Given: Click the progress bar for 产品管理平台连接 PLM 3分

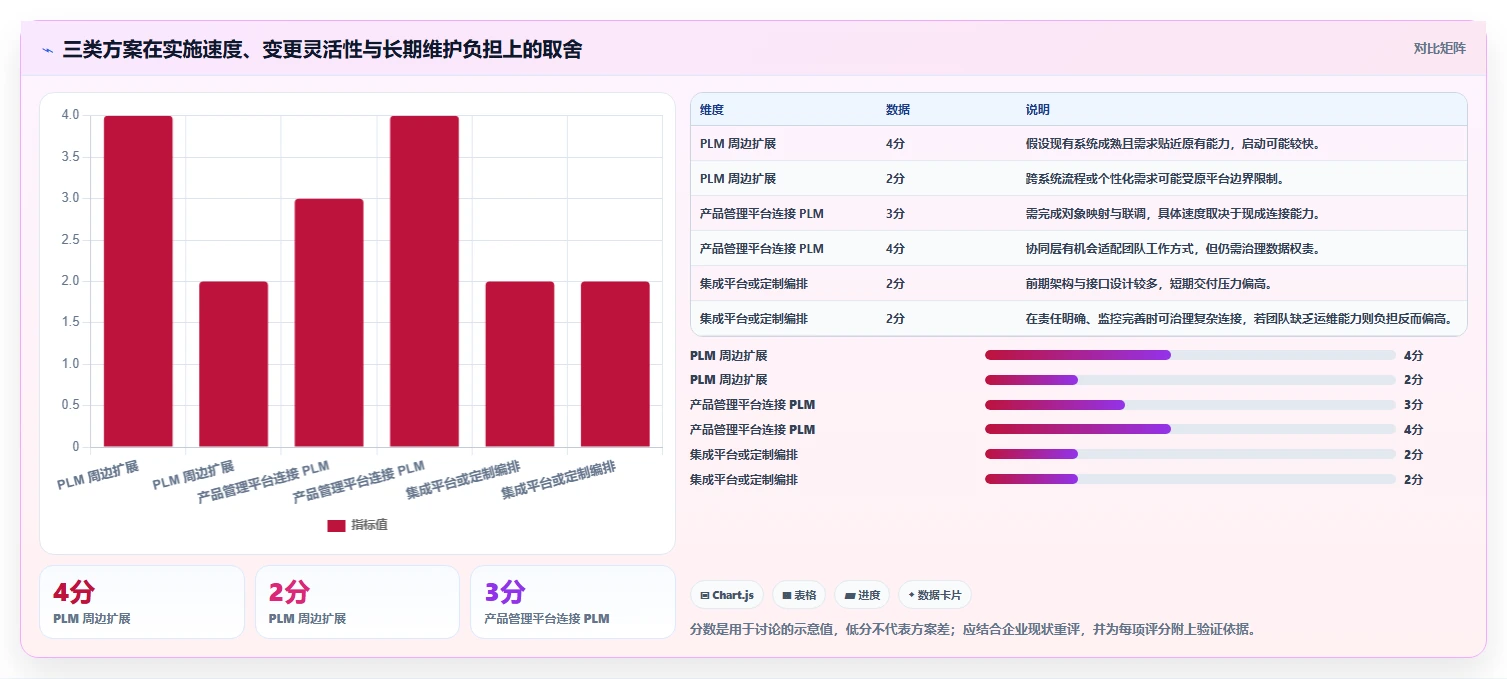Looking at the screenshot, I should [1190, 405].
